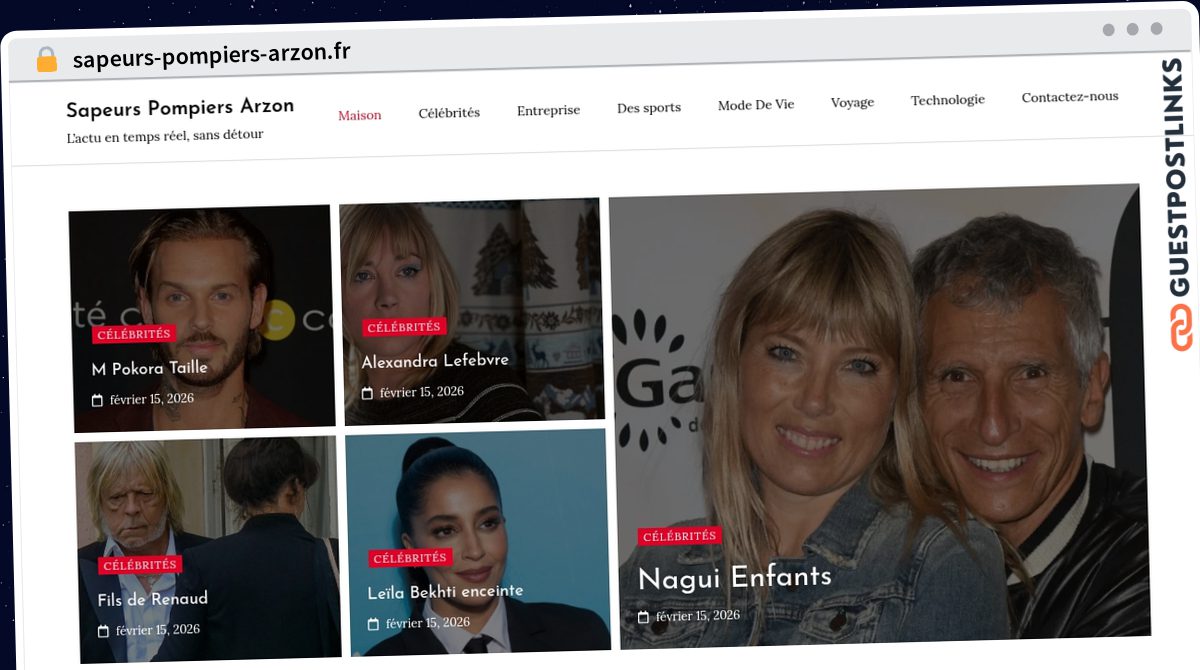Viewport: 1200px width, 670px height.
Task: Open the M Pokora Taille article
Action: tap(150, 368)
